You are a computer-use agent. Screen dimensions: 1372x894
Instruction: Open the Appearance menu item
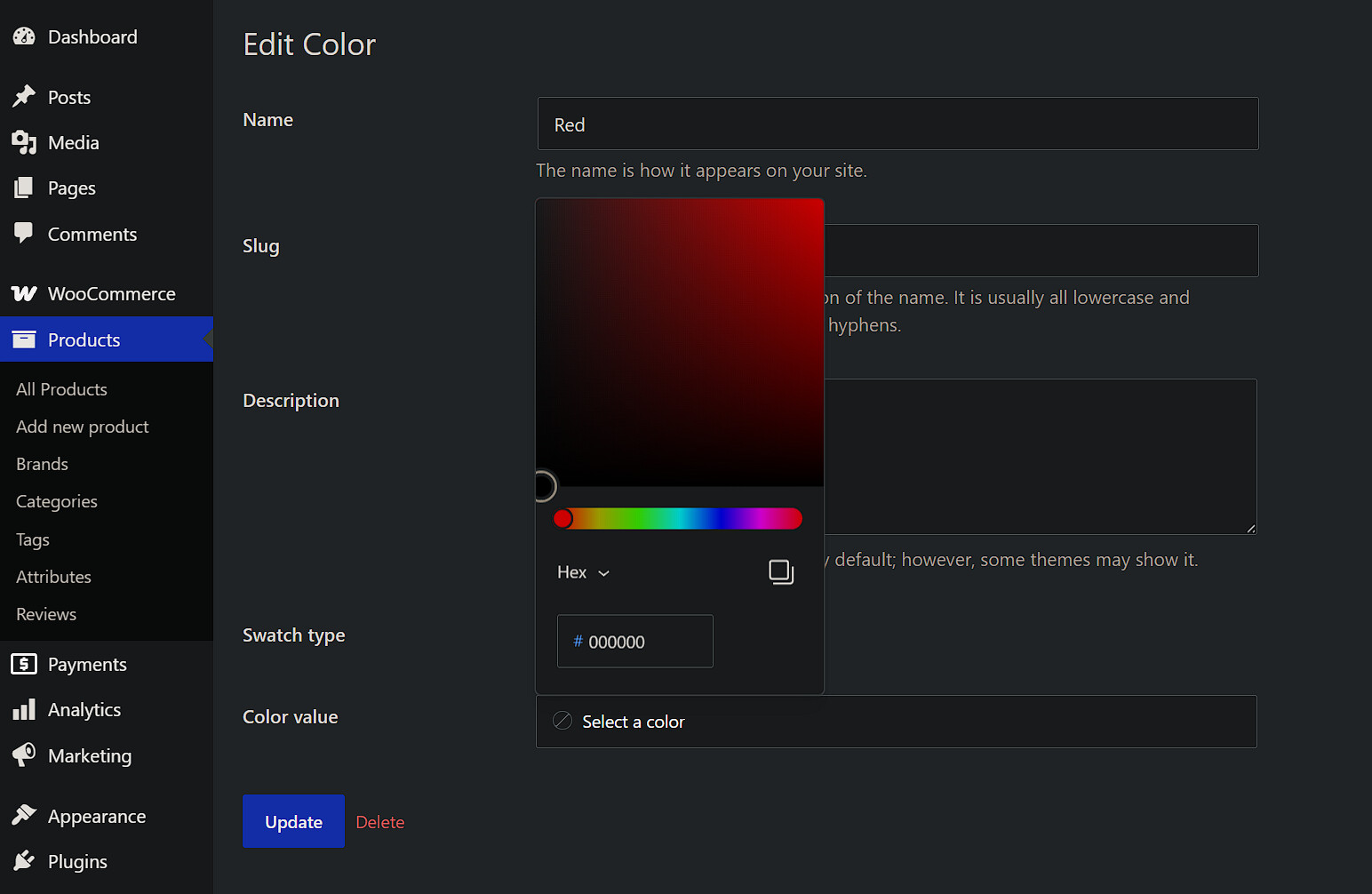(x=107, y=816)
